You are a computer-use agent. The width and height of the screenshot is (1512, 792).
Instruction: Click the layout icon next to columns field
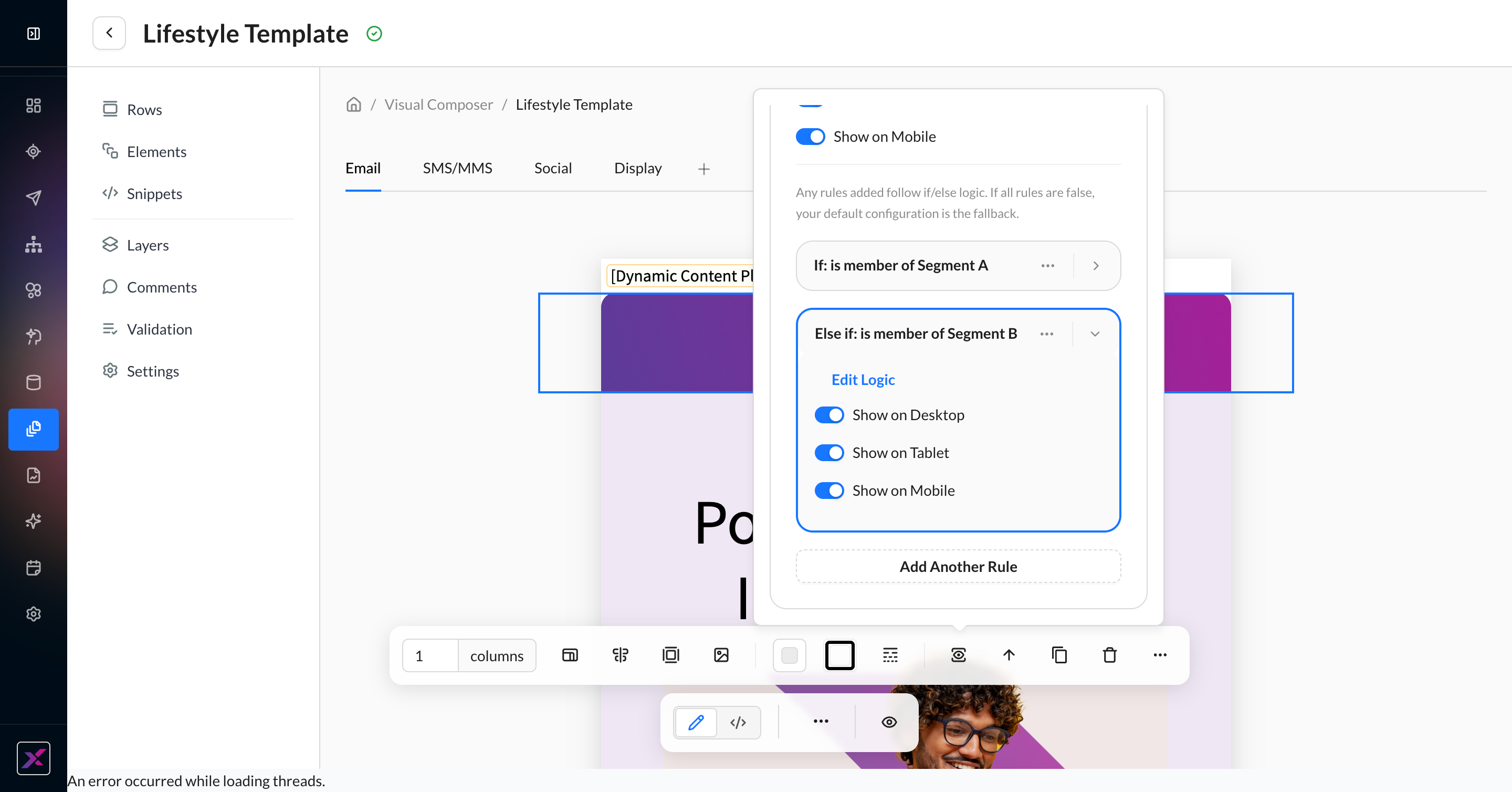click(x=570, y=655)
